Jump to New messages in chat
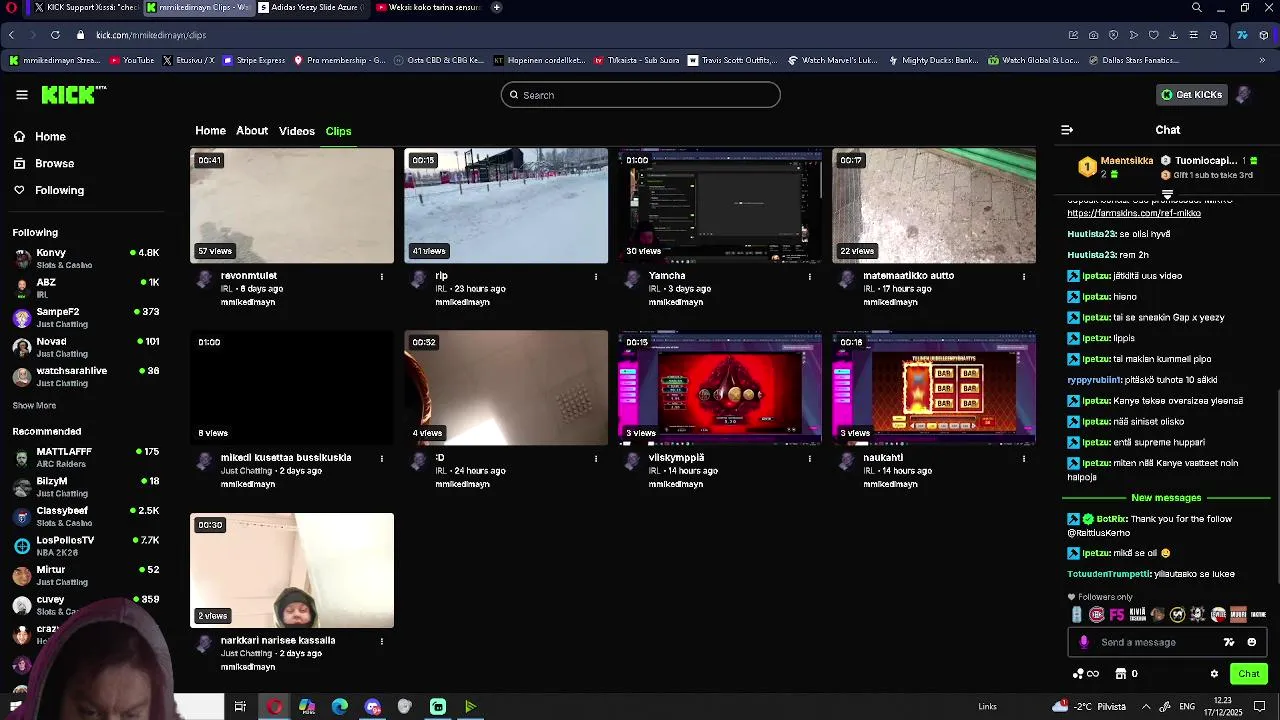 [1166, 498]
